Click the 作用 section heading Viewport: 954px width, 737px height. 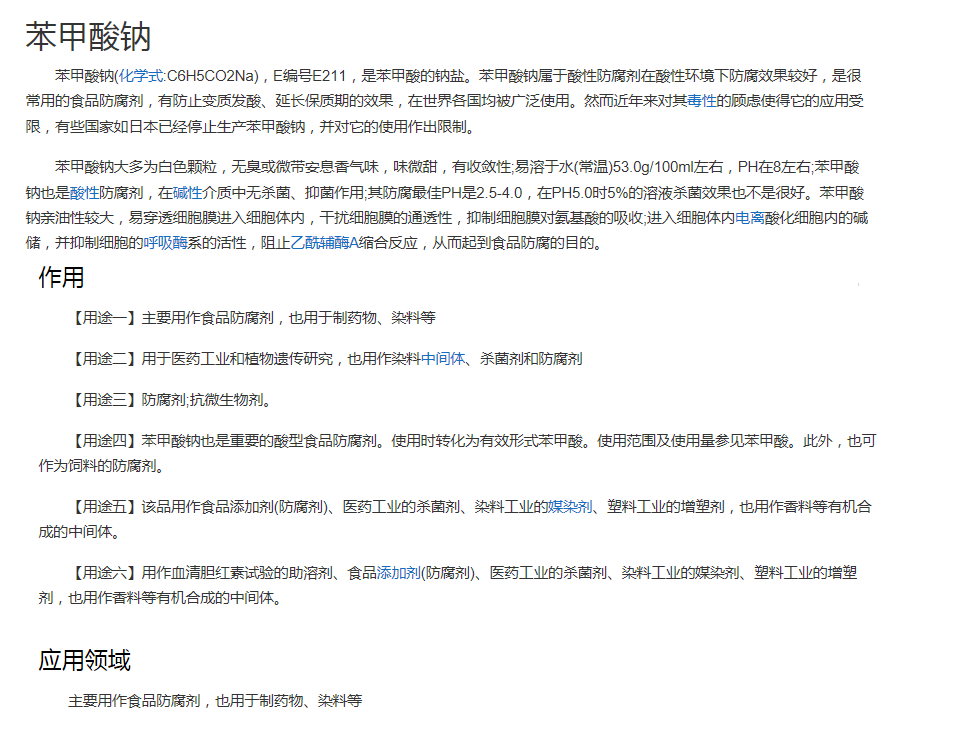pyautogui.click(x=61, y=278)
